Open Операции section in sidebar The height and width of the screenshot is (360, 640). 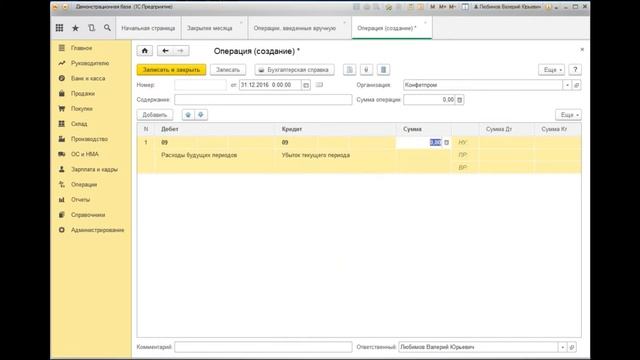click(x=84, y=184)
